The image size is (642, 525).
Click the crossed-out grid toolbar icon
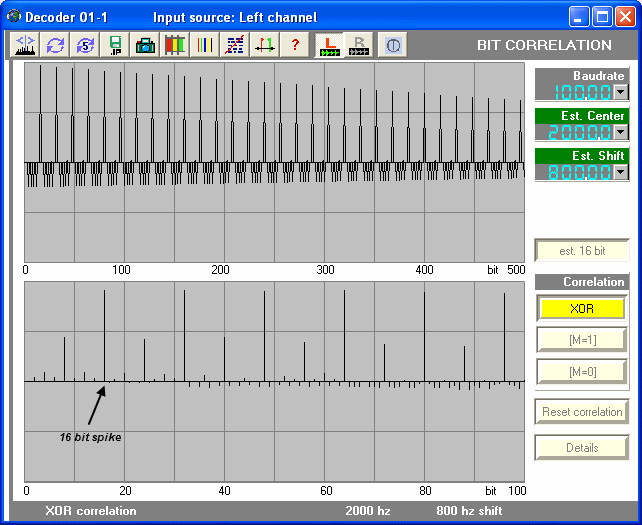click(x=235, y=45)
